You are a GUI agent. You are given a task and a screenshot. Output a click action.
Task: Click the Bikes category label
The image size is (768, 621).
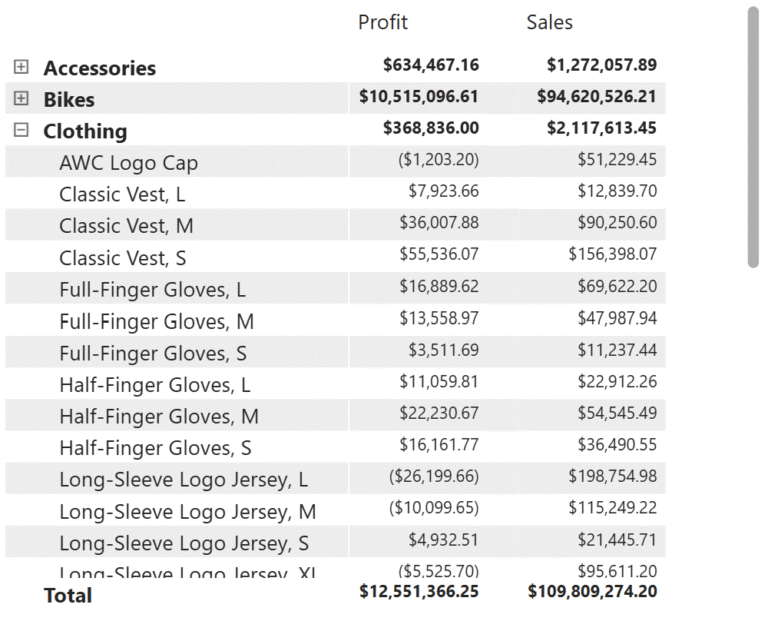pos(69,100)
